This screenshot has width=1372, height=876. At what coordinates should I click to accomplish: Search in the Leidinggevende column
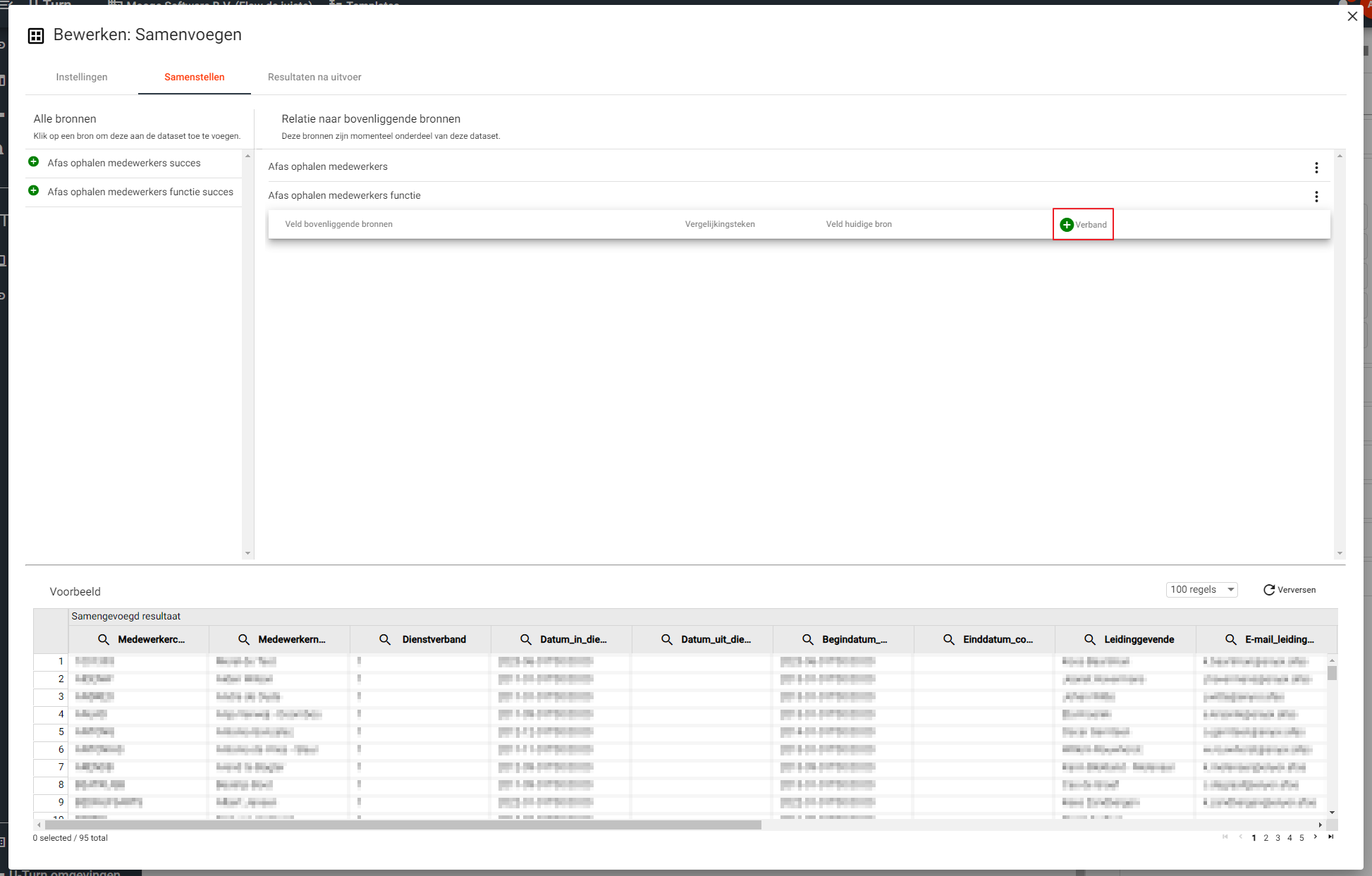point(1089,639)
